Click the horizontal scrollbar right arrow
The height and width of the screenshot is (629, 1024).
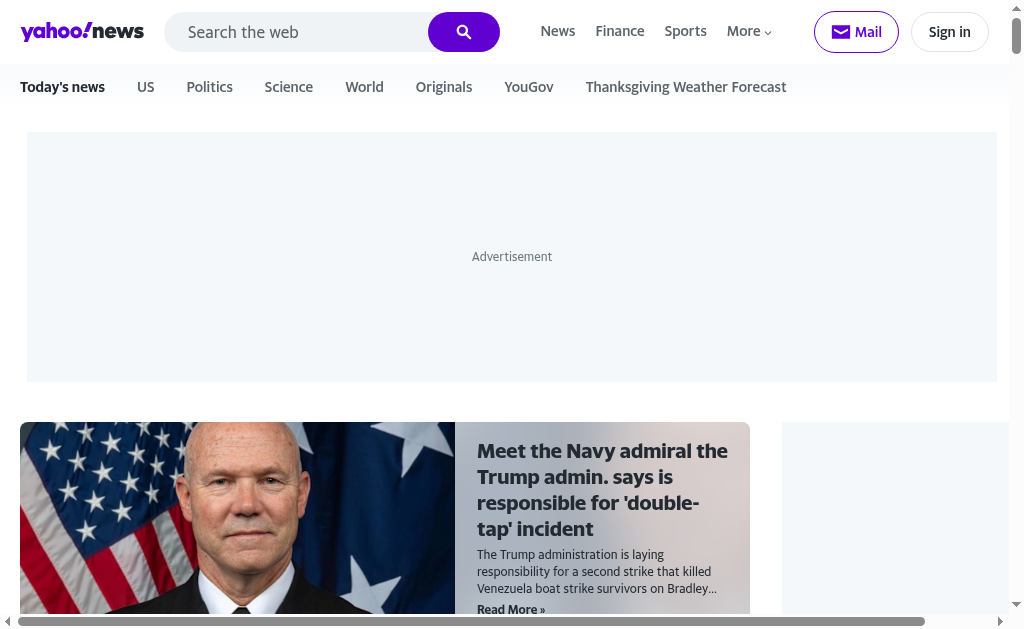(1000, 622)
